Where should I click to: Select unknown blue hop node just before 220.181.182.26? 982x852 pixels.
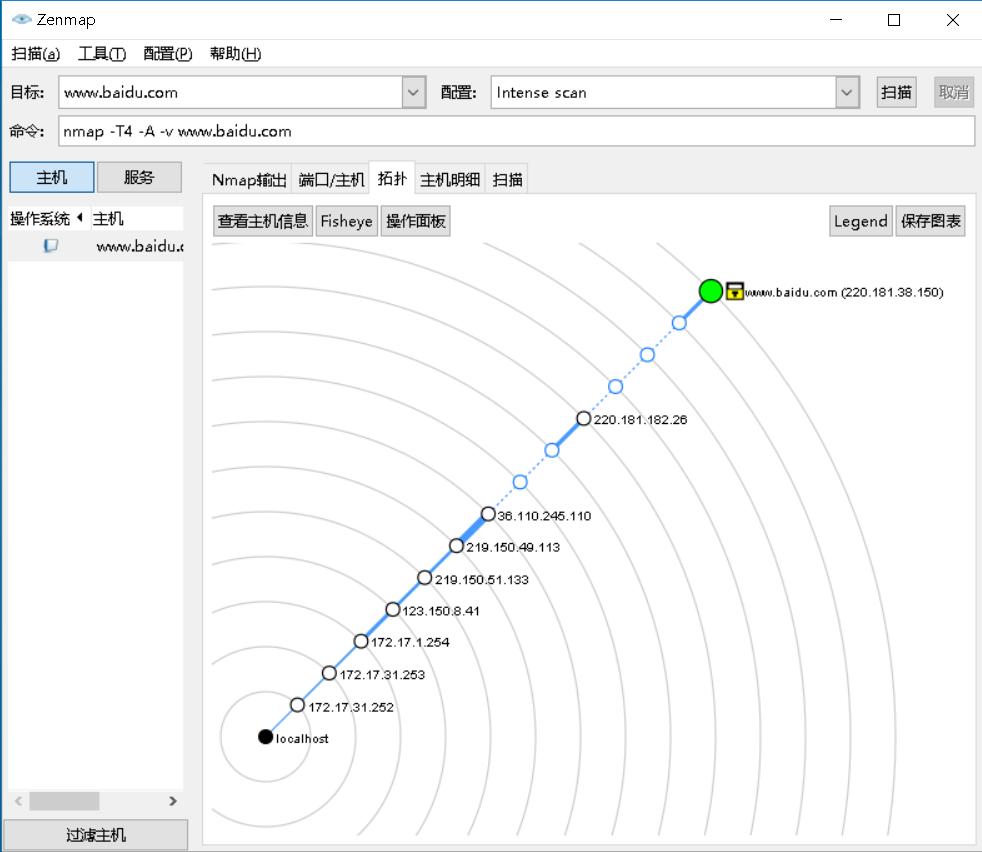coord(552,450)
